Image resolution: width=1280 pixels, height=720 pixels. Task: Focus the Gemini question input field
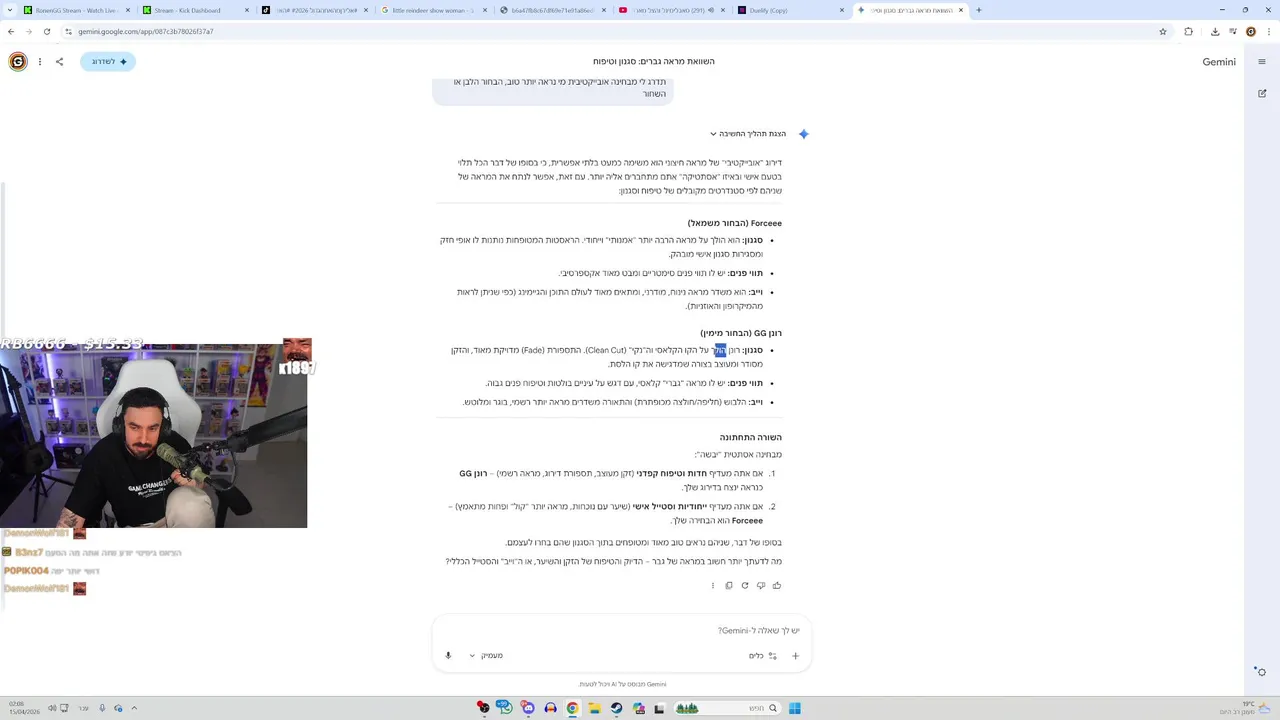(620, 631)
